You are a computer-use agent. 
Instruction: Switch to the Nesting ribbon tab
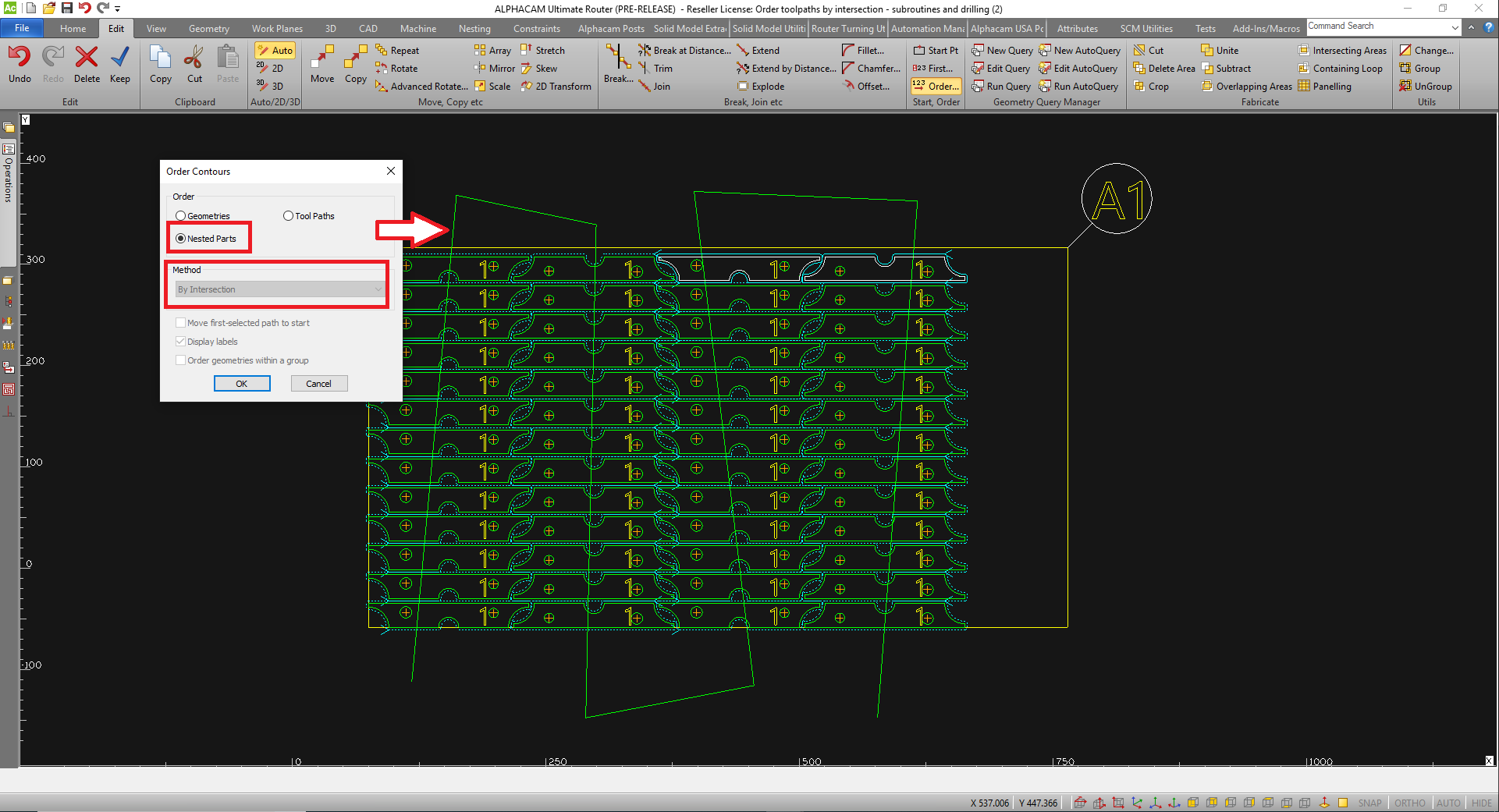point(474,29)
